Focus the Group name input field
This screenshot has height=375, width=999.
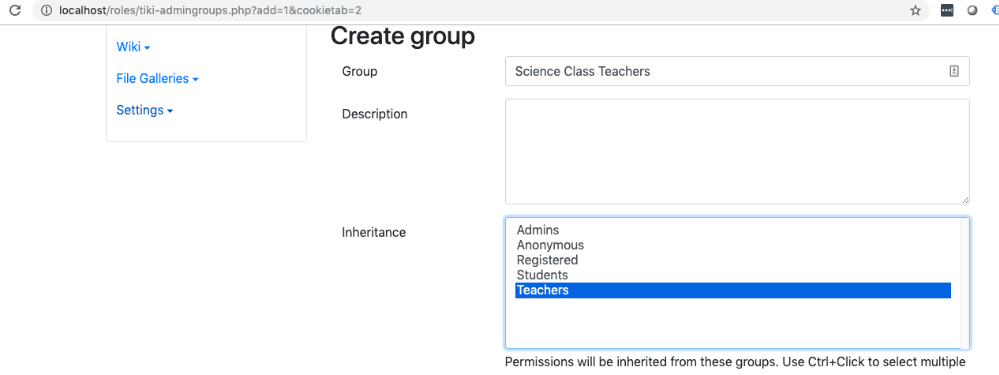pyautogui.click(x=737, y=71)
